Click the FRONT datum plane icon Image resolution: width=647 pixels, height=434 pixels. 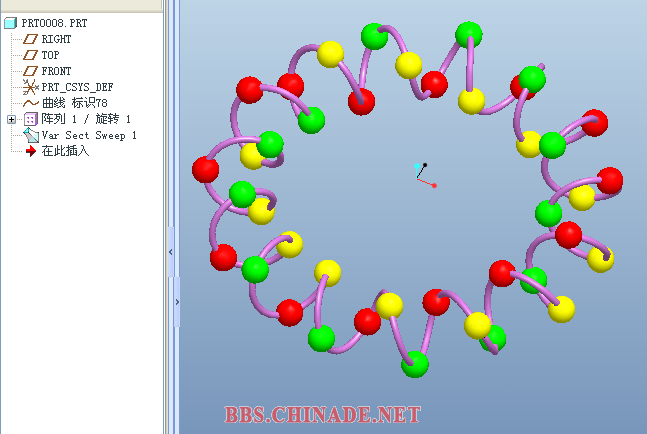(x=30, y=71)
